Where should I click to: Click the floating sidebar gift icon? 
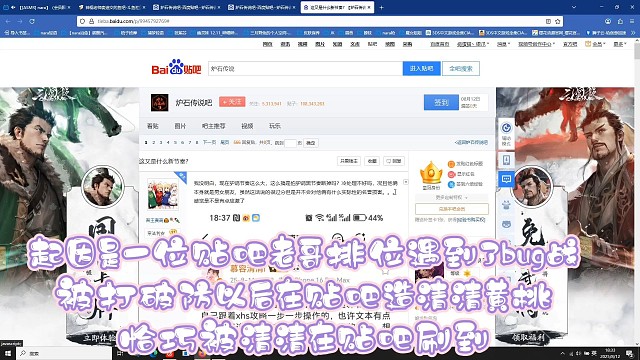pos(506,205)
